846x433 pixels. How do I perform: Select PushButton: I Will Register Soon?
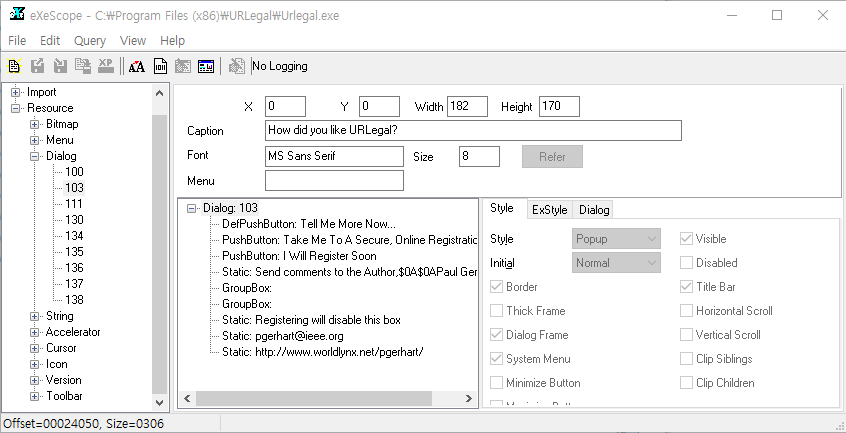[x=299, y=256]
